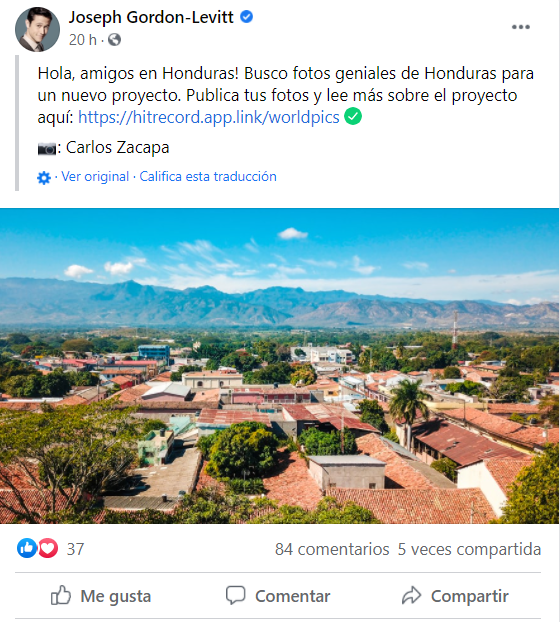Open the hitrecord.app.link/worldpics link
This screenshot has height=622, width=560.
click(x=209, y=117)
